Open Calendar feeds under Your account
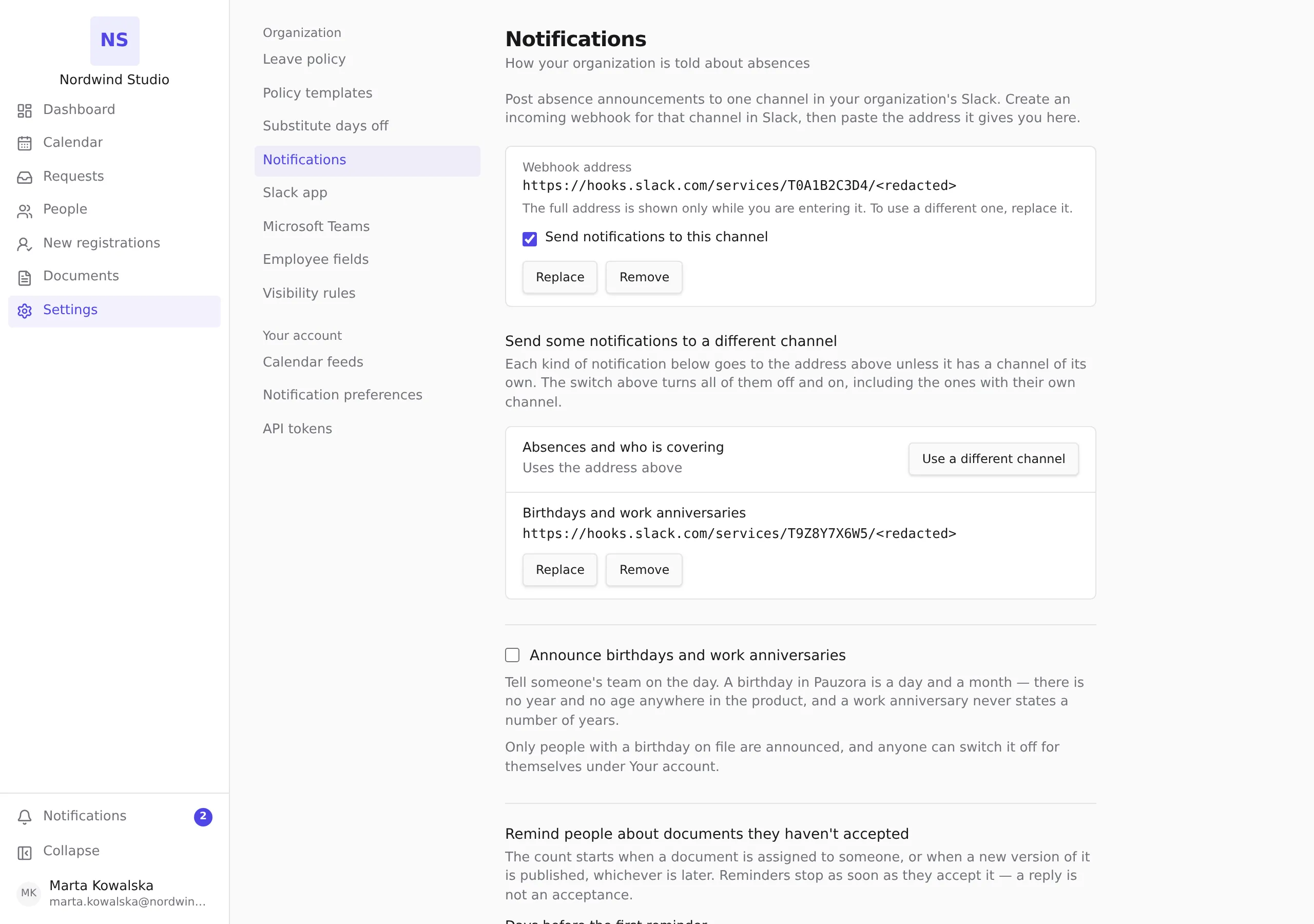1314x924 pixels. [367, 362]
